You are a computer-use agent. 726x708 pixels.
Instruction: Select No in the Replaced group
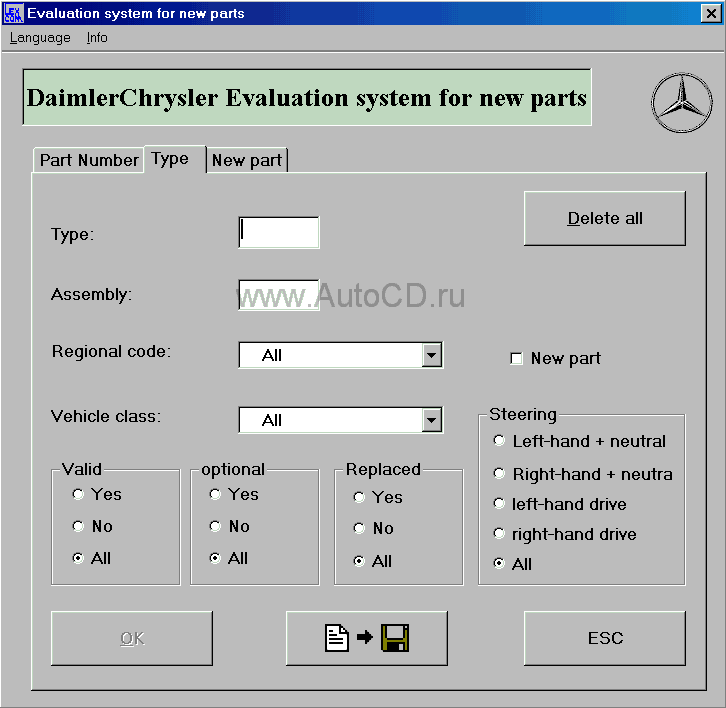pyautogui.click(x=373, y=528)
